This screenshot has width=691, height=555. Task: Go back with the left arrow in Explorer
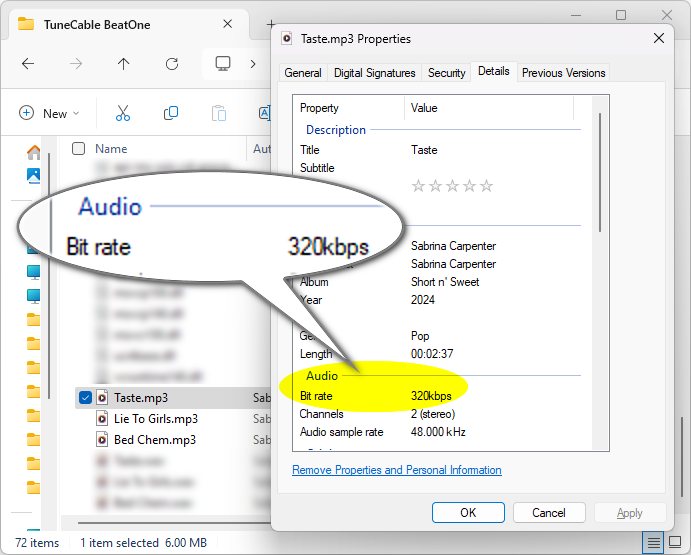tap(28, 64)
